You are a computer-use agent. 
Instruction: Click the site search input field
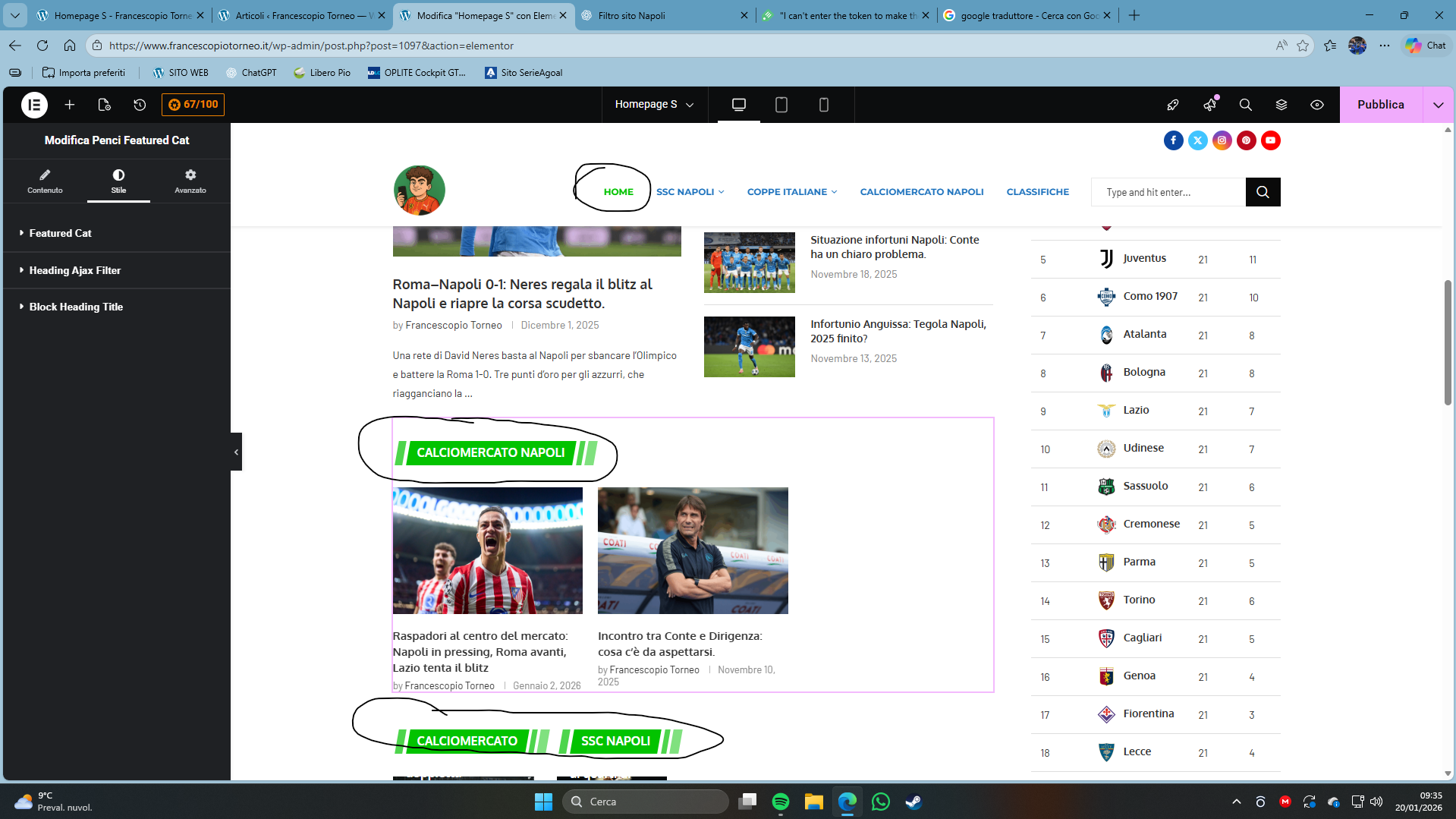pyautogui.click(x=1168, y=192)
